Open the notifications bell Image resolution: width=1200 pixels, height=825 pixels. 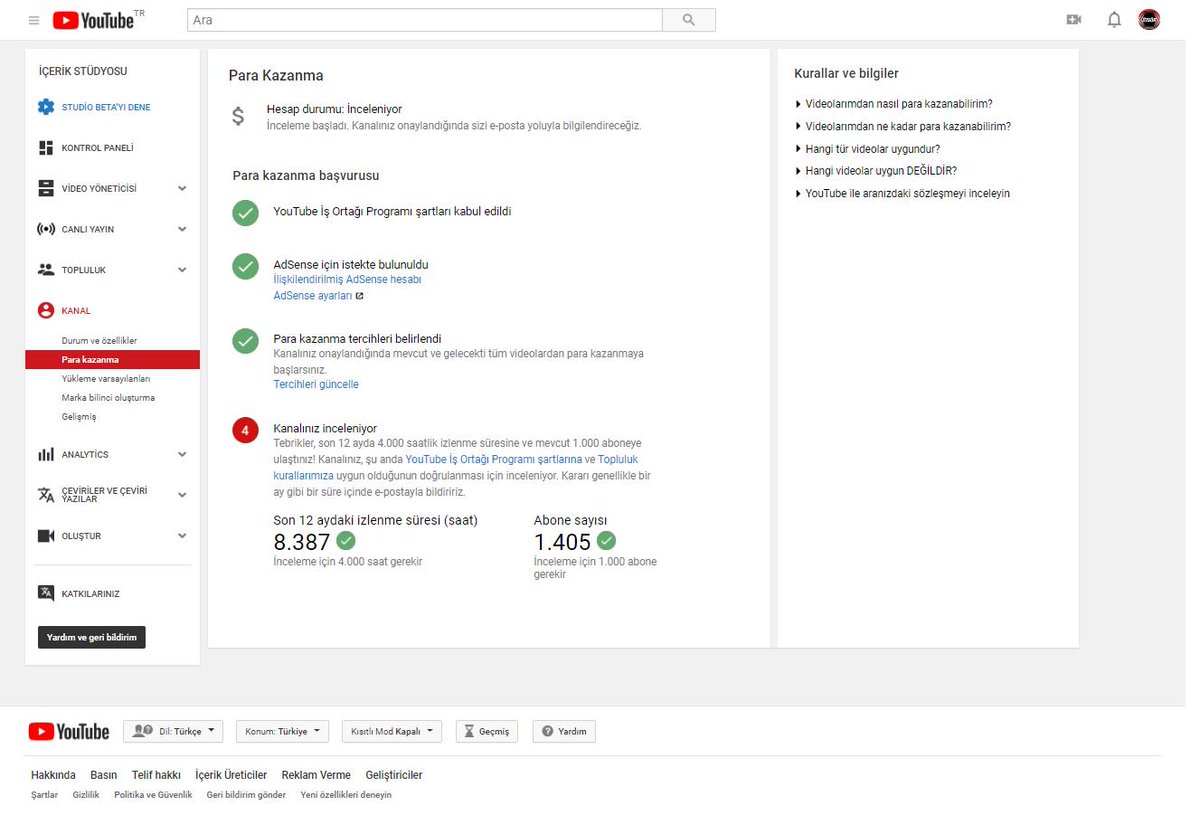[1114, 20]
